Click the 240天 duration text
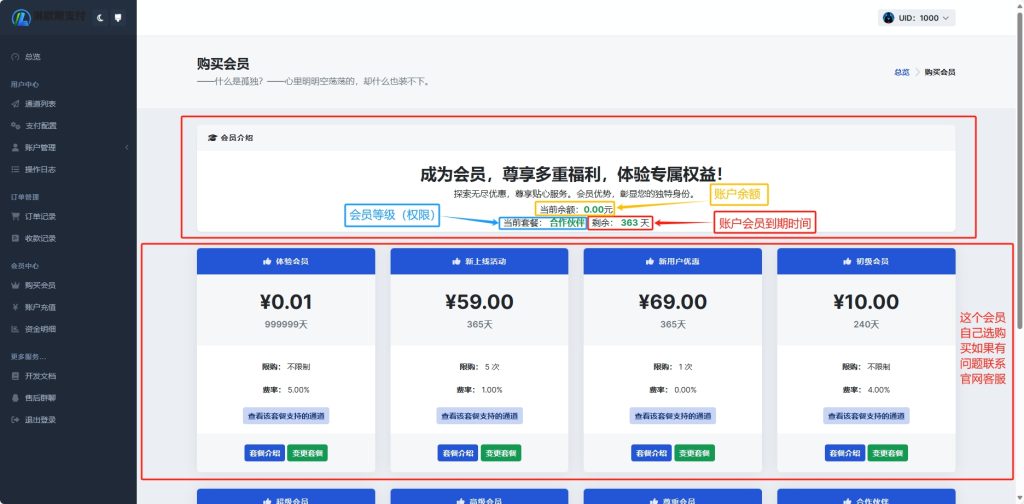 point(866,324)
